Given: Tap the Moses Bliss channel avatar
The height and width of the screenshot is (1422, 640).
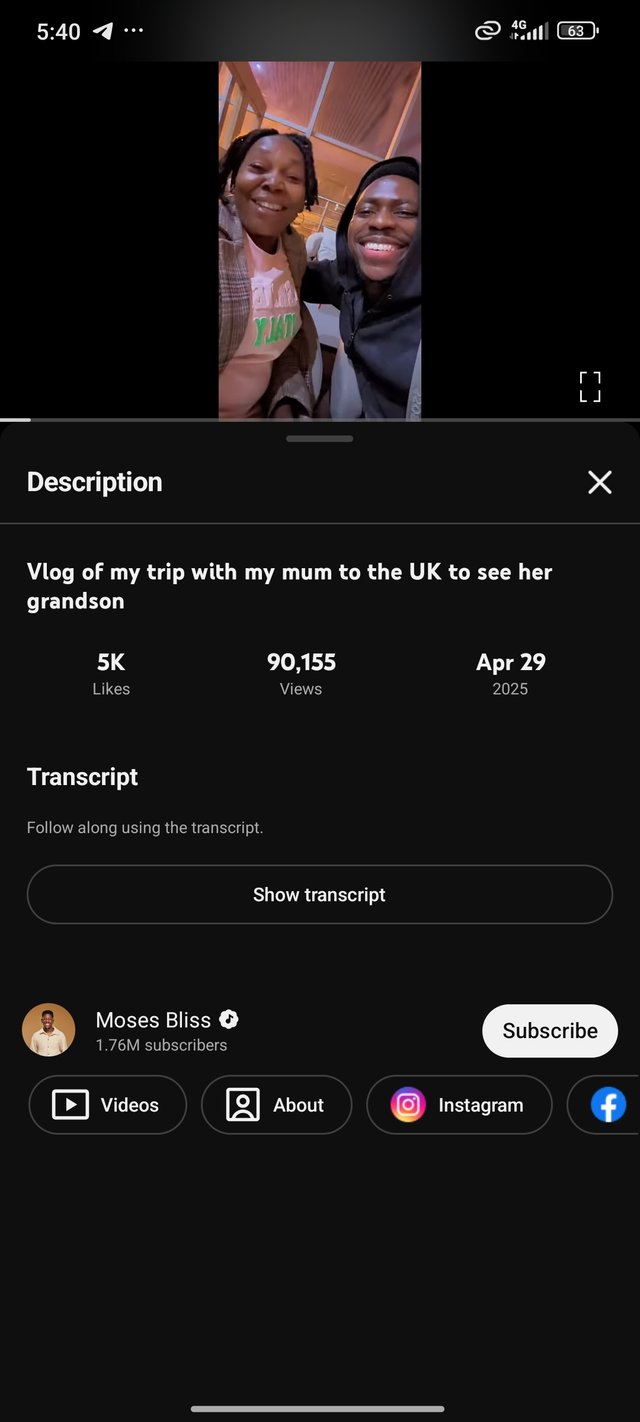Looking at the screenshot, I should pos(49,1030).
